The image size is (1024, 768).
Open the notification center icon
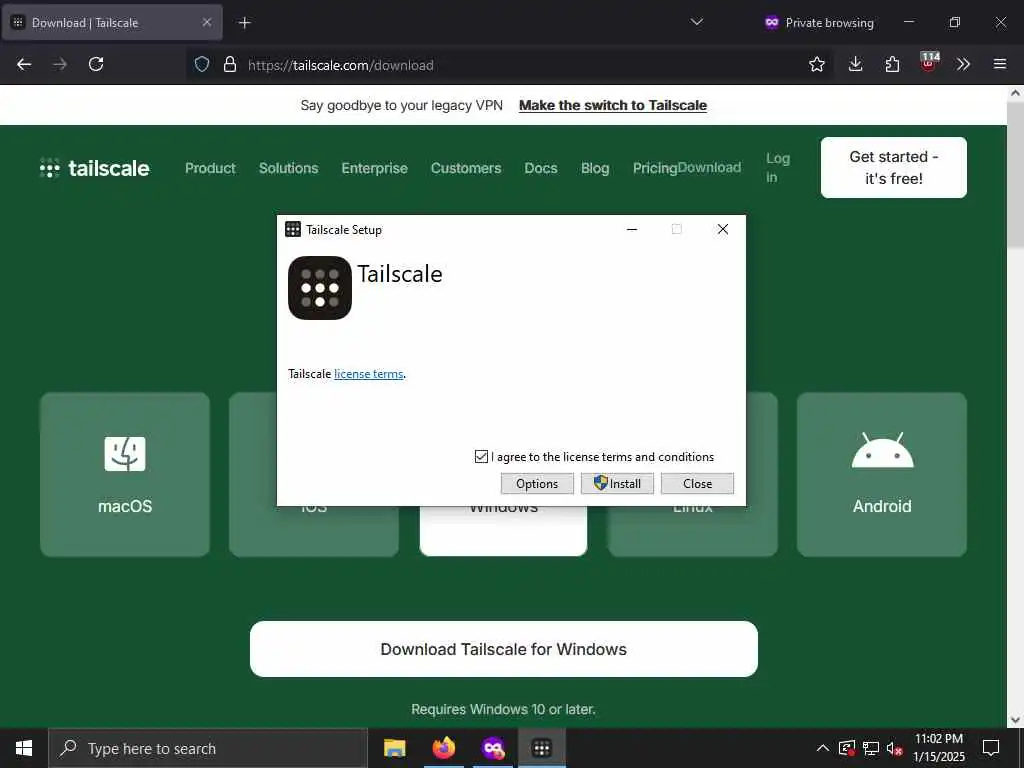click(991, 748)
